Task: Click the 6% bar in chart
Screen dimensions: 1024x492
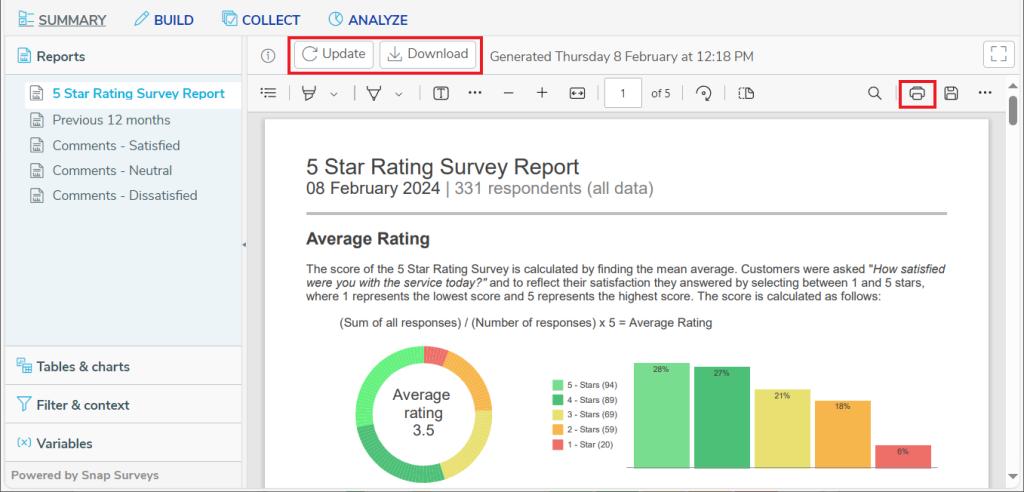Action: [903, 457]
